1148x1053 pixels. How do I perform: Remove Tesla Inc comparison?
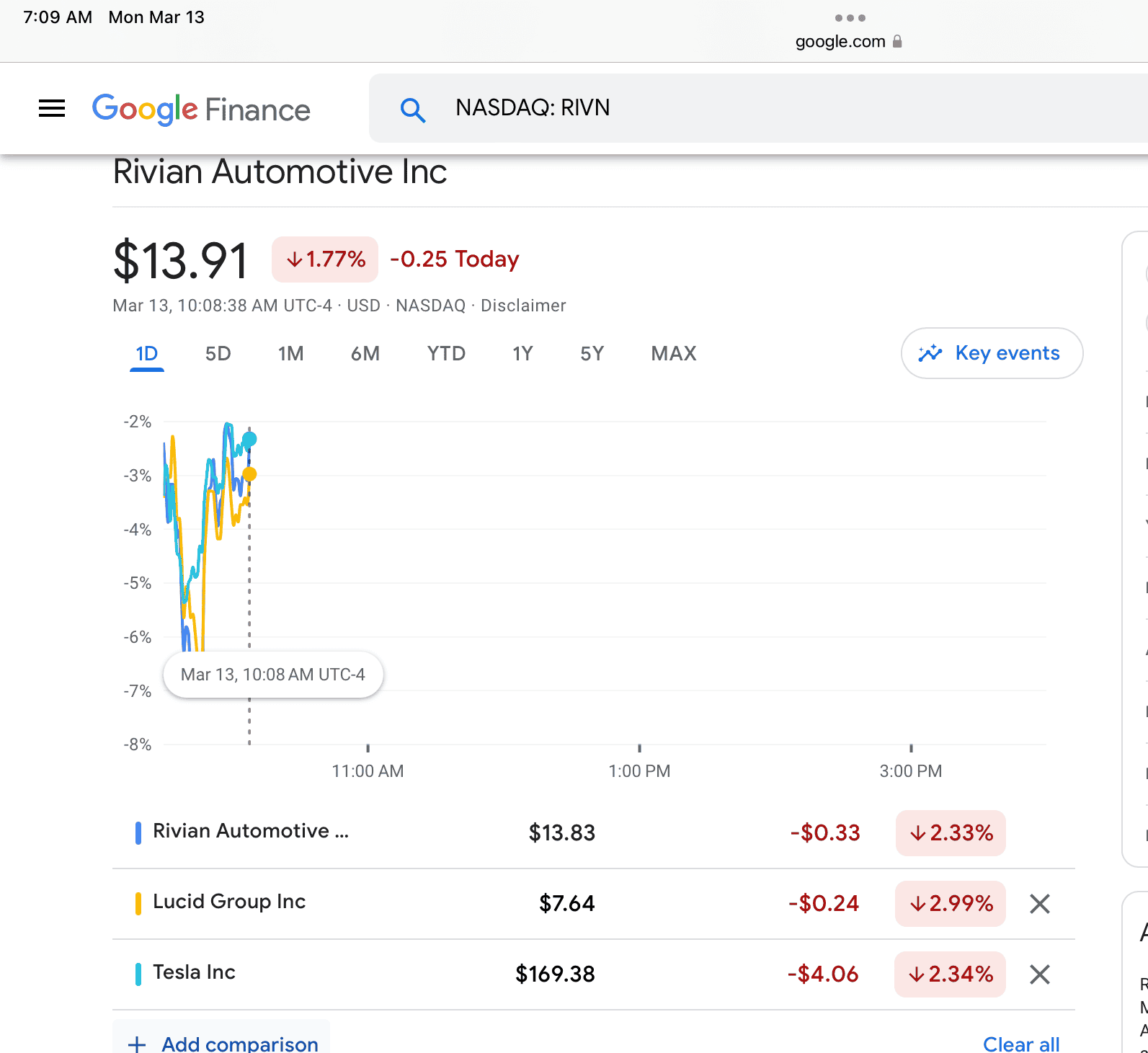click(1039, 974)
